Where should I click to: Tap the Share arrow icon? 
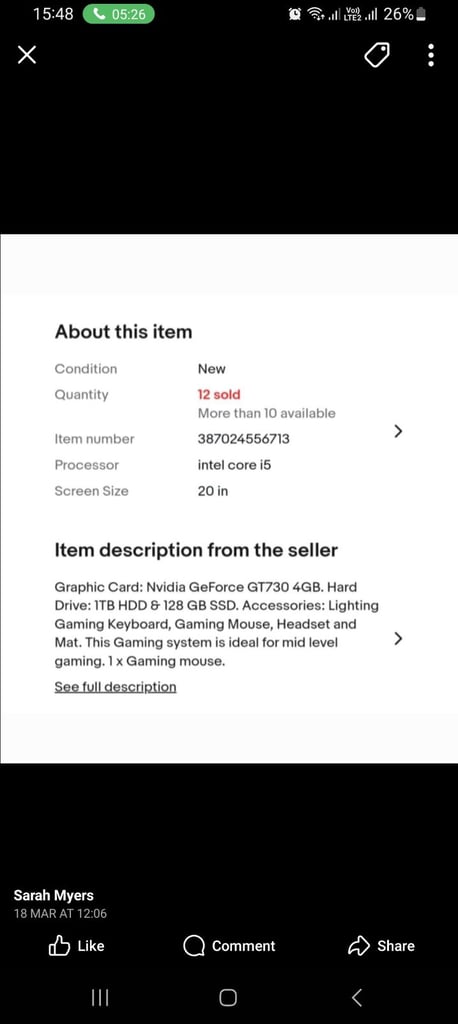pyautogui.click(x=359, y=946)
